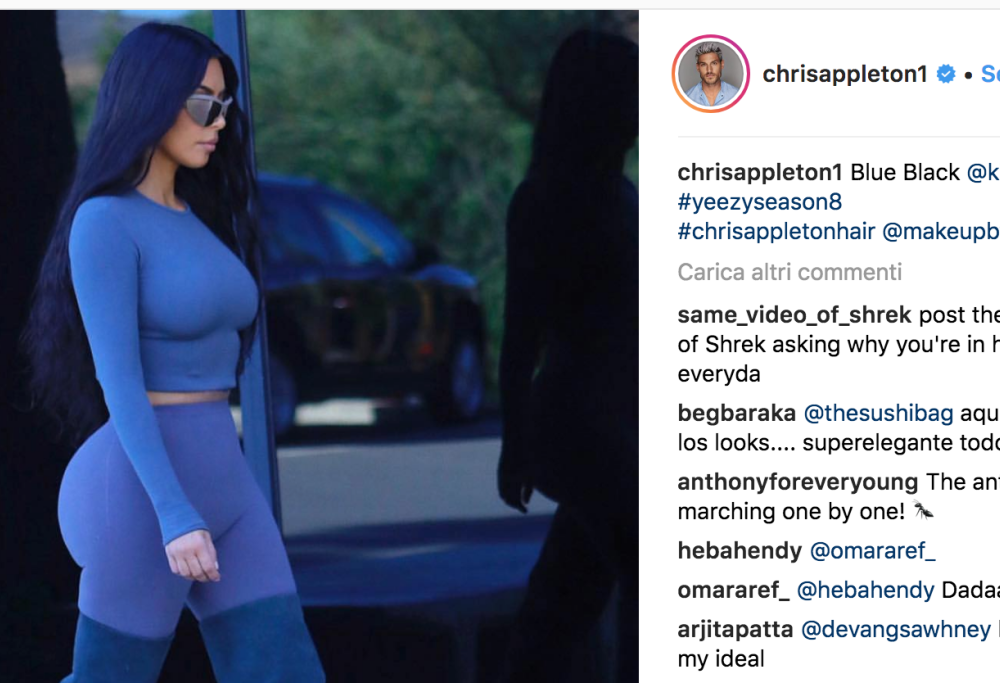Open the #chrisappletonhair hashtag
The image size is (1000, 683).
pos(776,231)
